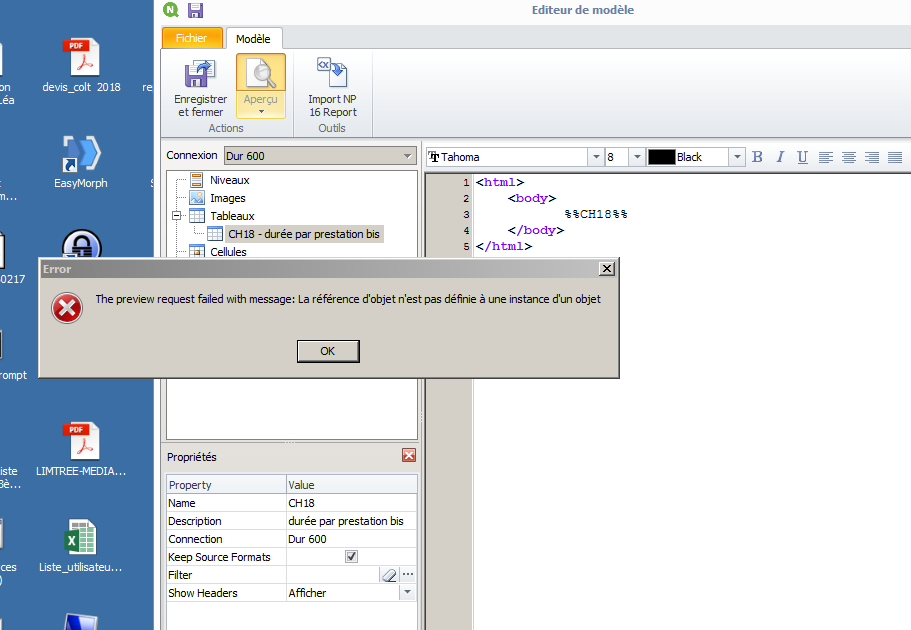Click the CH18 table icon
Screen dimensions: 911x630
click(x=215, y=234)
